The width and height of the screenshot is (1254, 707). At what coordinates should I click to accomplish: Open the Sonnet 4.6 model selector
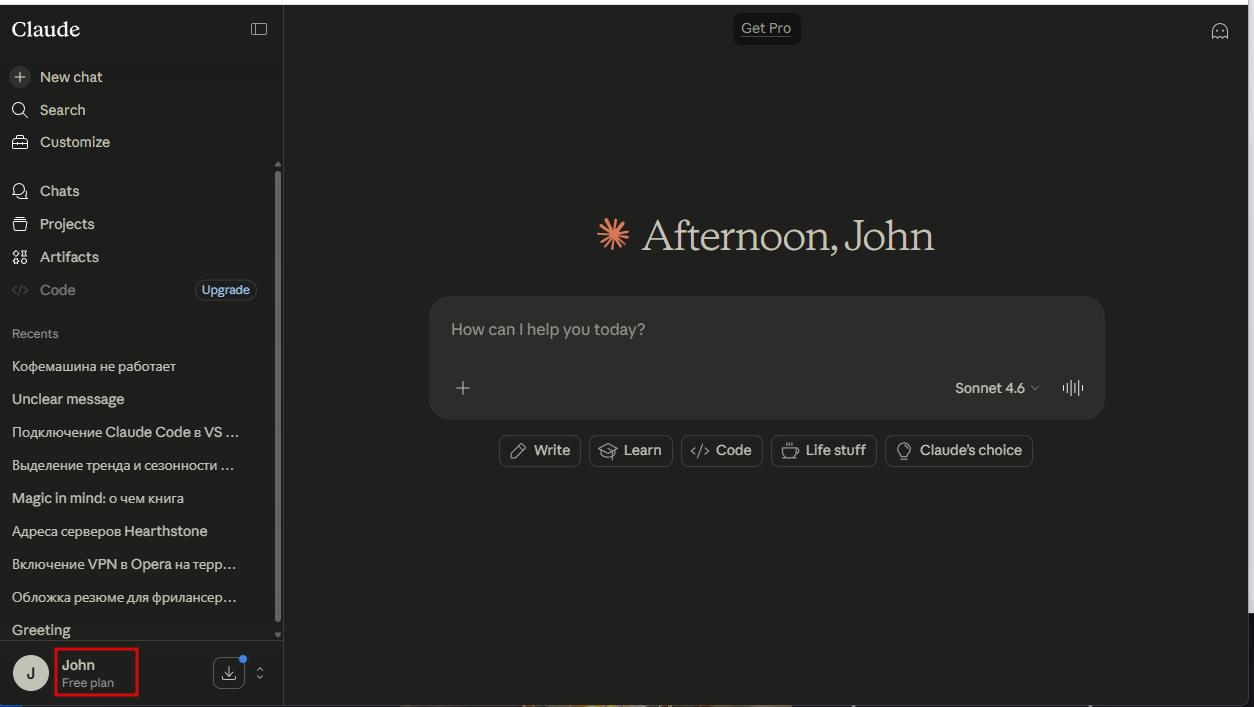(997, 388)
